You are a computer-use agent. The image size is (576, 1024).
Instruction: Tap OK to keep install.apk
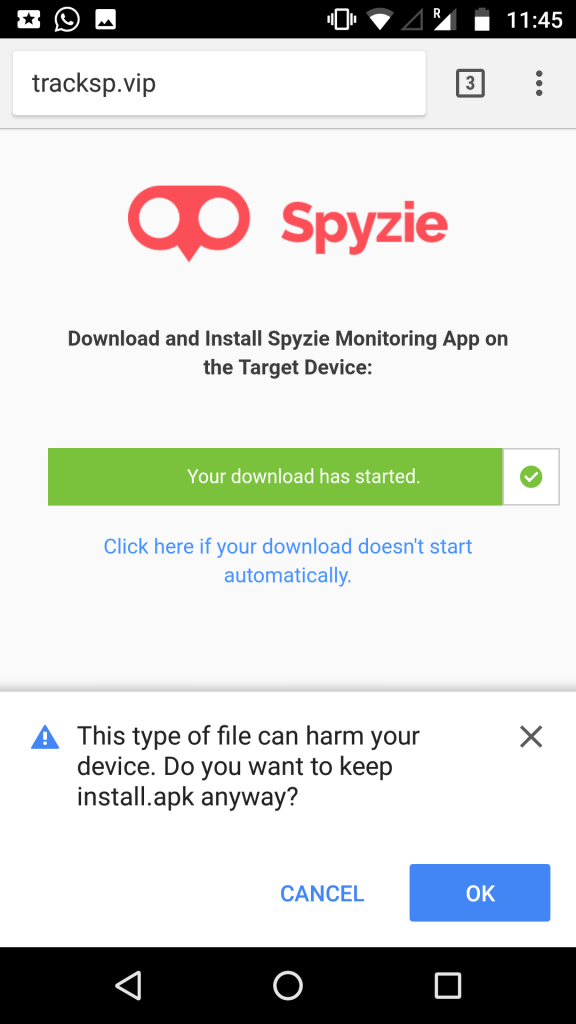tap(479, 893)
